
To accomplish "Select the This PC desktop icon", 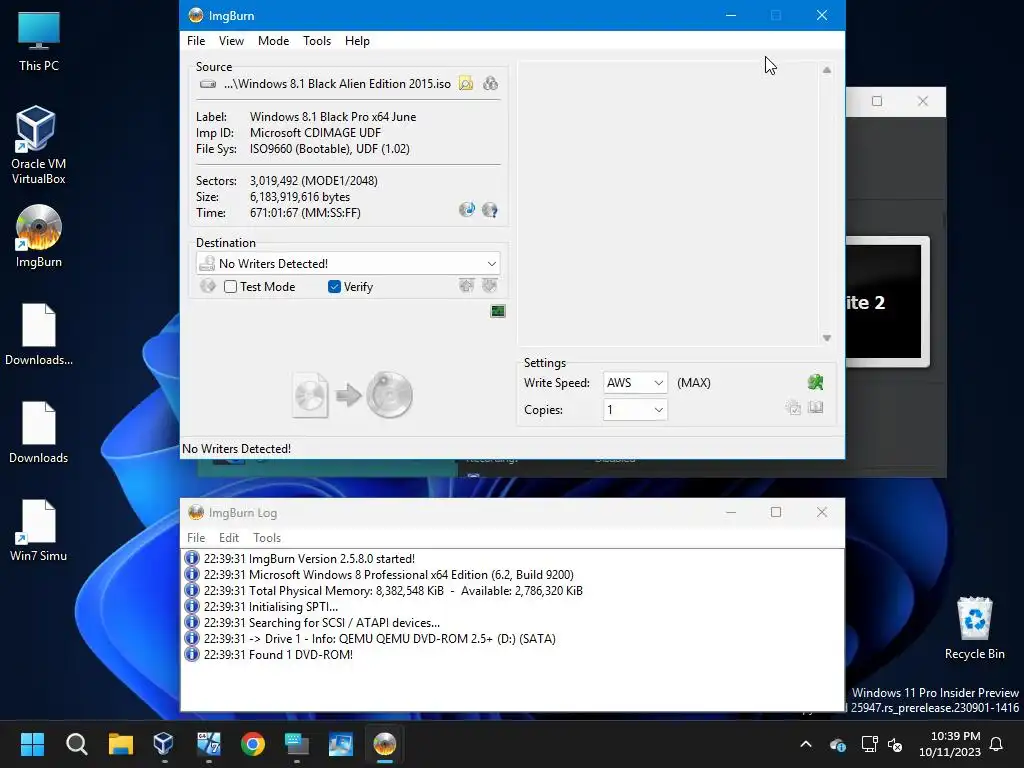I will 39,41.
